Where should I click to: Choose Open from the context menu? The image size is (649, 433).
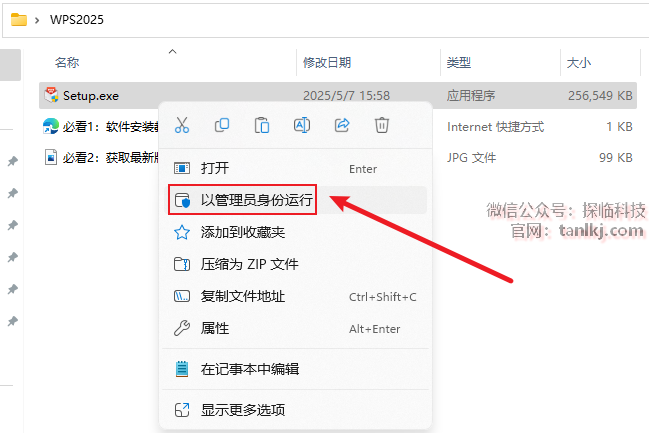click(295, 168)
